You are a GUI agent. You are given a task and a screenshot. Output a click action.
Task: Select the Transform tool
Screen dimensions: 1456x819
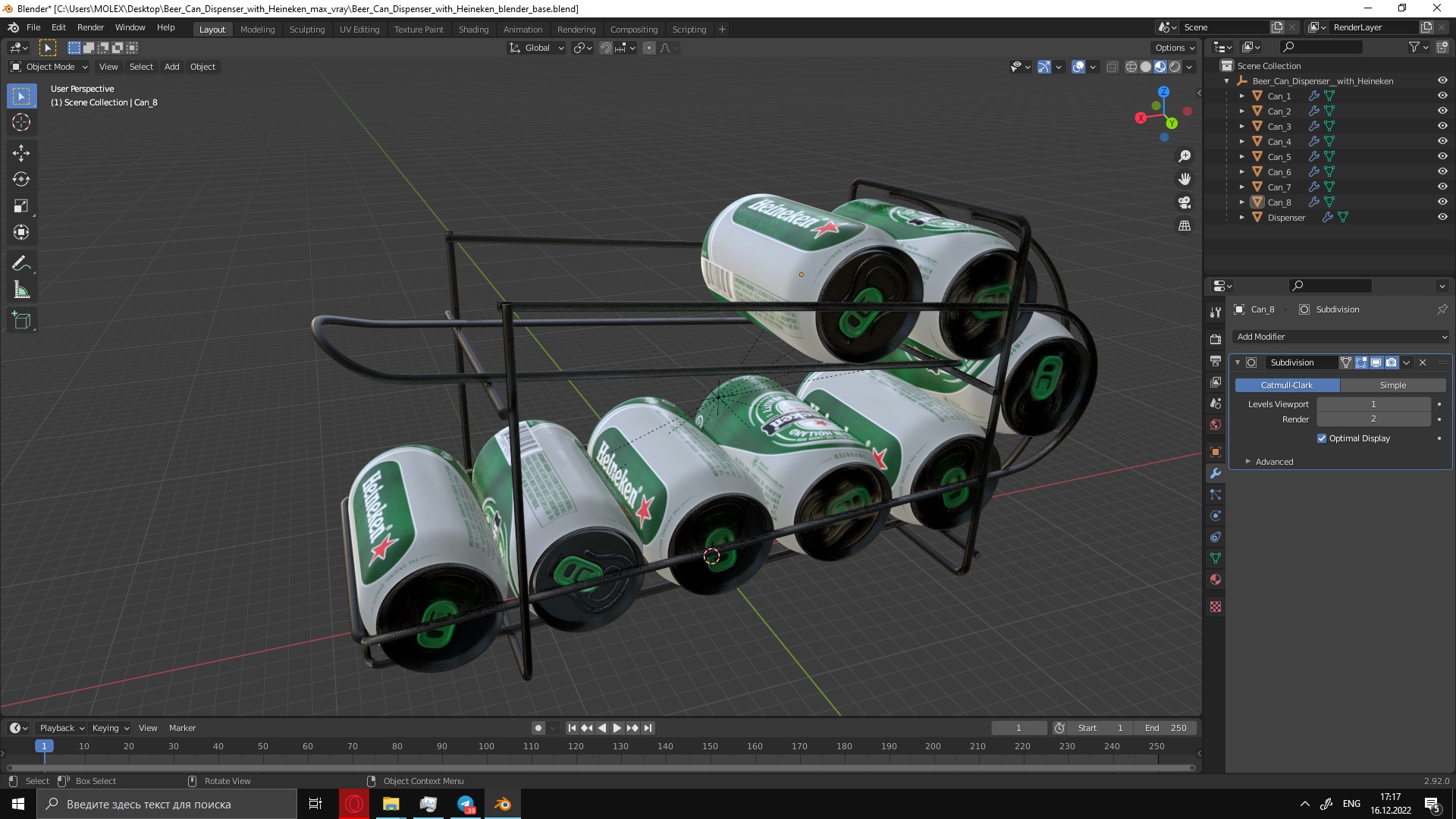pyautogui.click(x=21, y=232)
